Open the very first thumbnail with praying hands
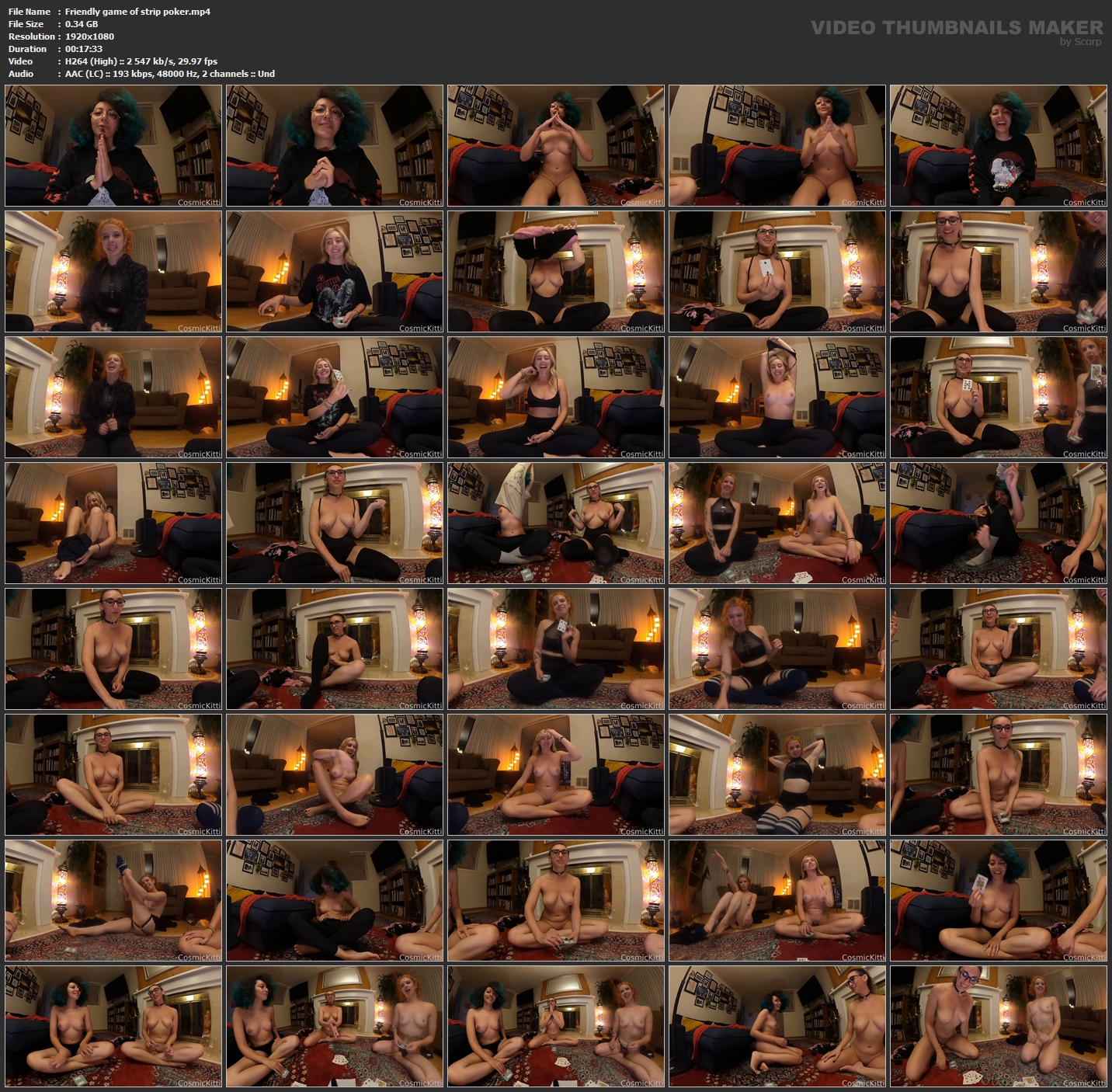The width and height of the screenshot is (1112, 1092). pyautogui.click(x=113, y=145)
